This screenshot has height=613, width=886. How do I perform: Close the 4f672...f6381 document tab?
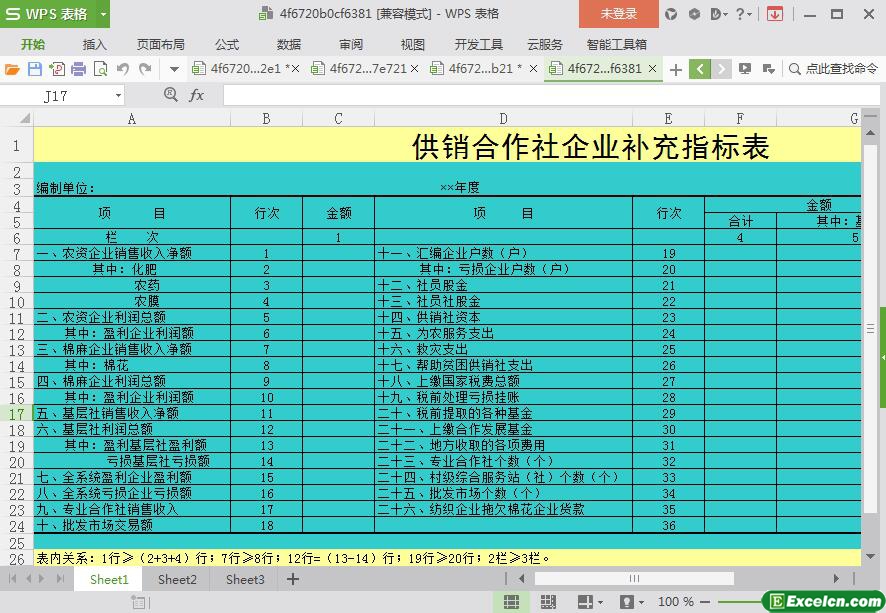click(x=653, y=69)
